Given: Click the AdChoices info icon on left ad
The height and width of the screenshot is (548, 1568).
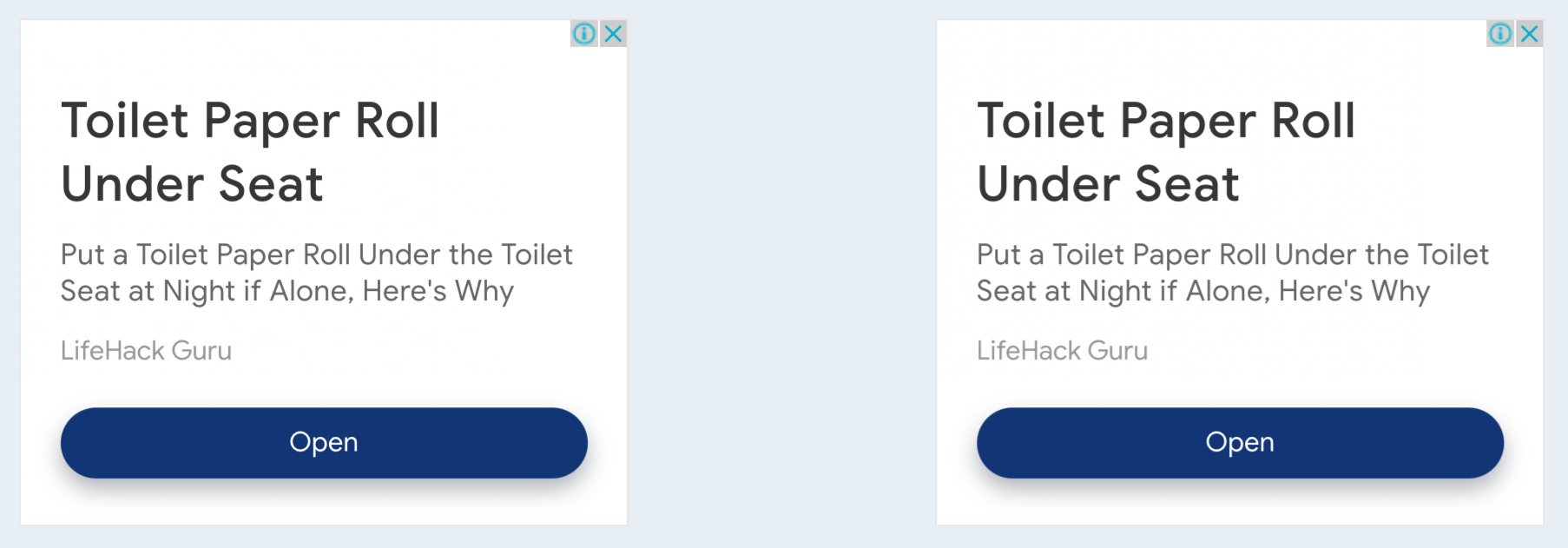Looking at the screenshot, I should pyautogui.click(x=584, y=34).
